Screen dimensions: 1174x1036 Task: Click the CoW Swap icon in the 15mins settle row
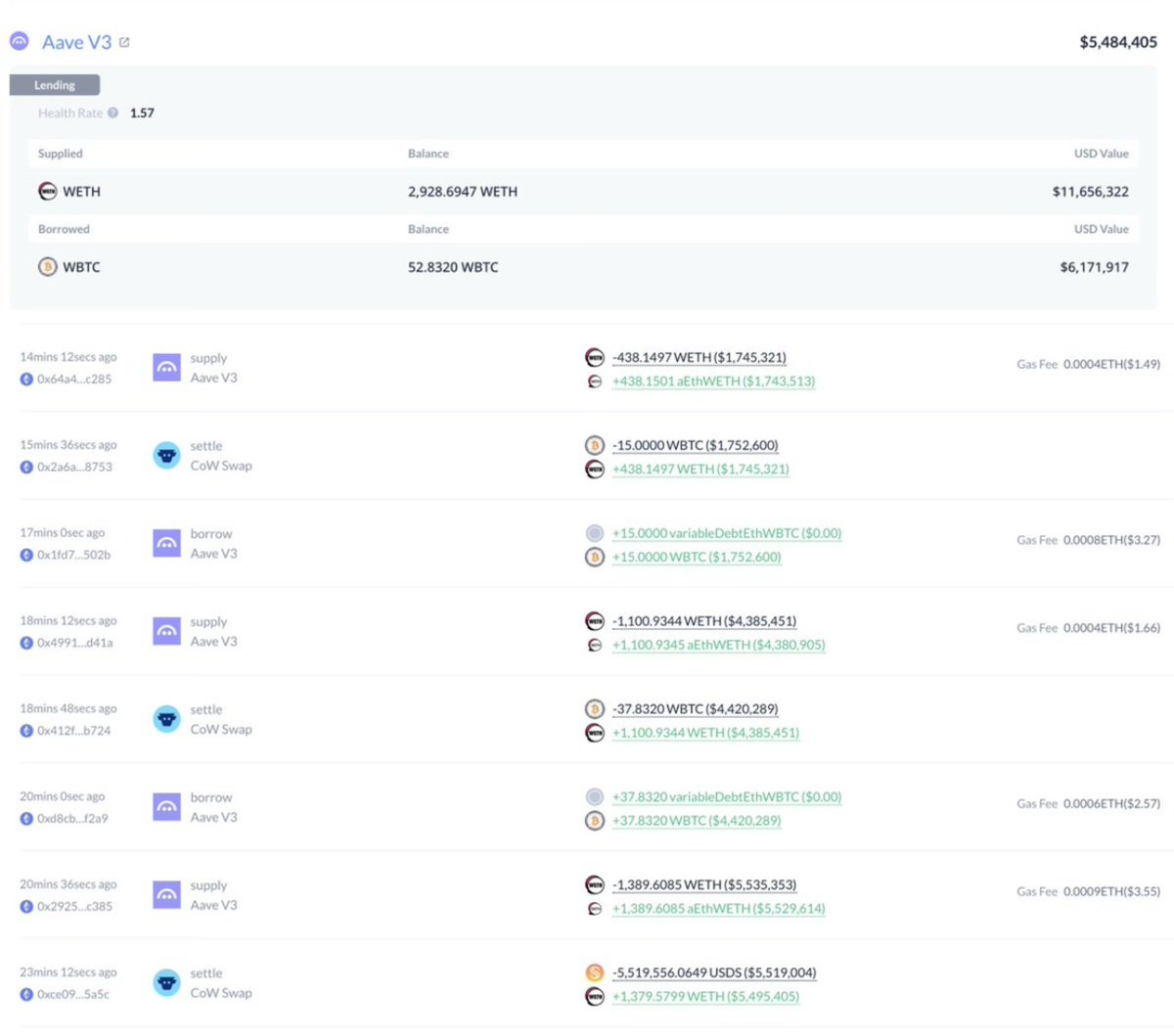[167, 455]
